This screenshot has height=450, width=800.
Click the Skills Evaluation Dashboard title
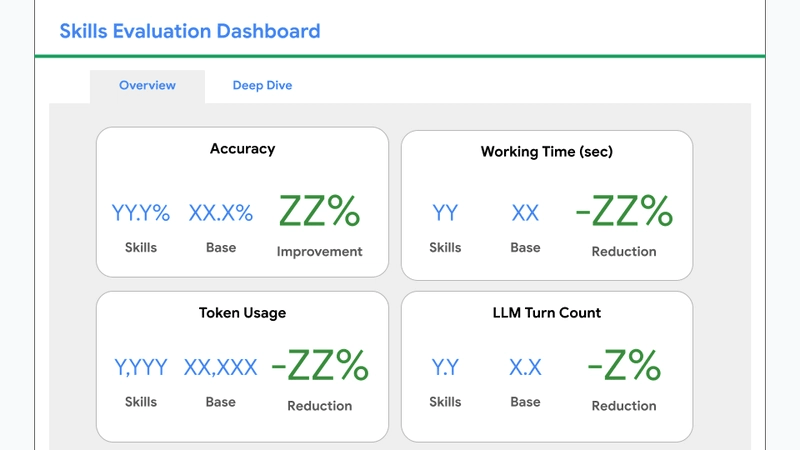(190, 31)
